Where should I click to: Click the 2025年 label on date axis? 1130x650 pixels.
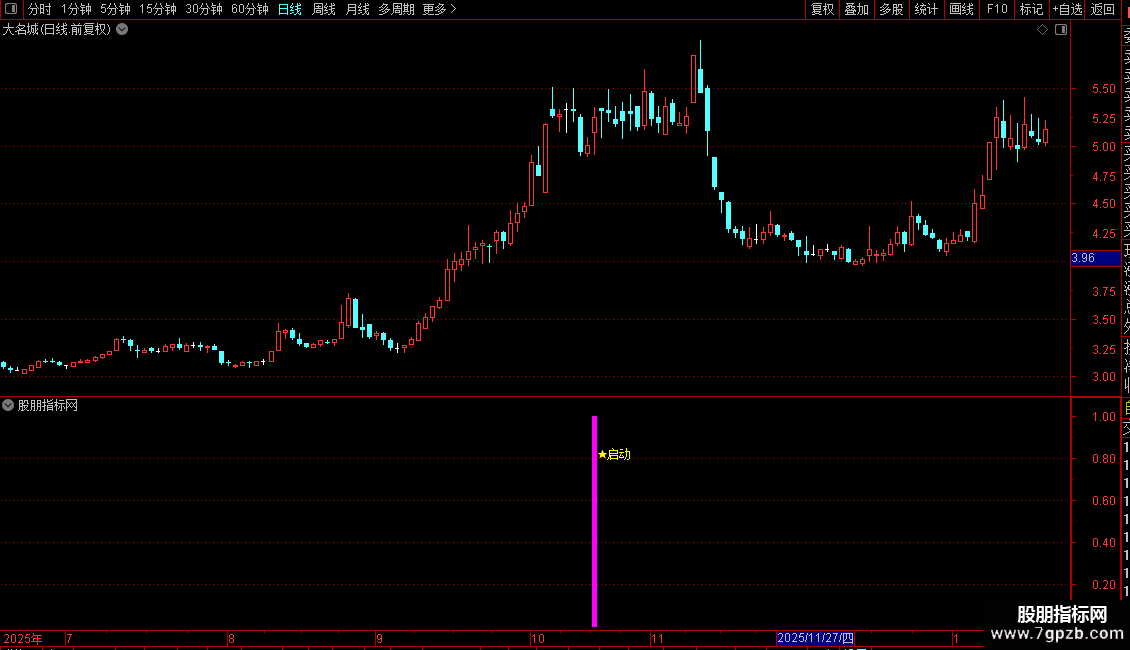coord(23,638)
